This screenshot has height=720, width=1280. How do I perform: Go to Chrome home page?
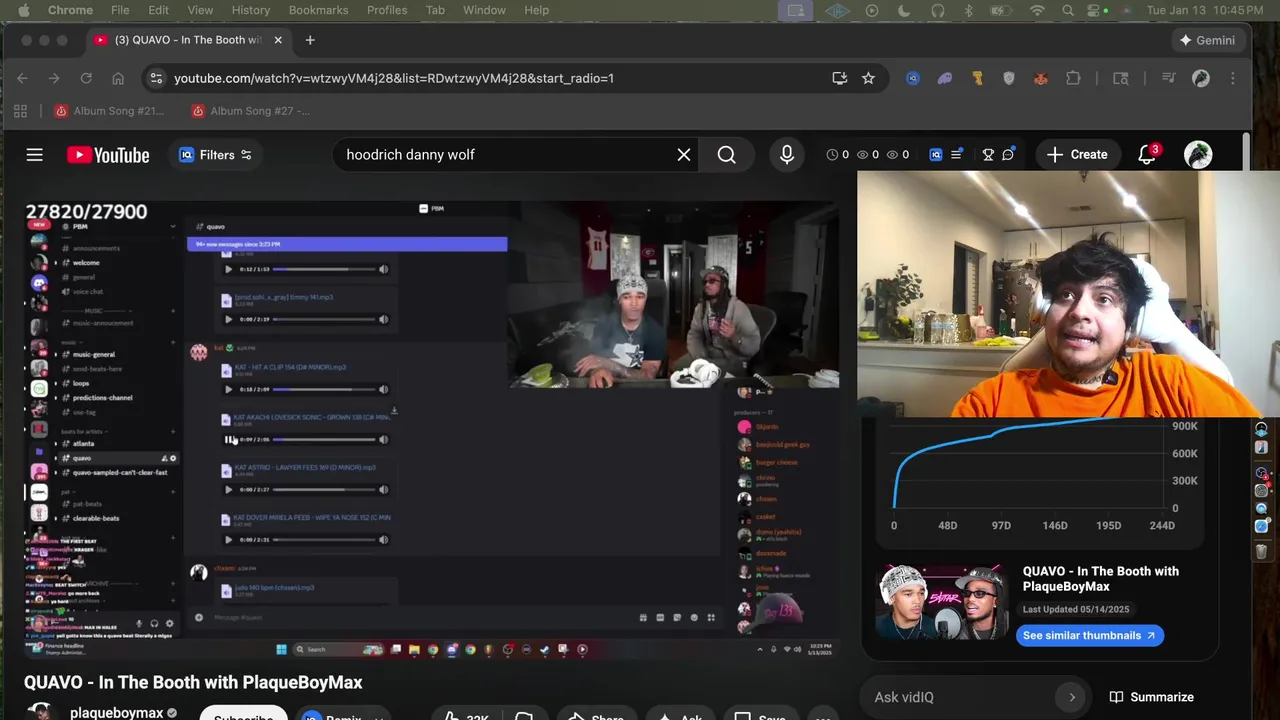tap(118, 78)
